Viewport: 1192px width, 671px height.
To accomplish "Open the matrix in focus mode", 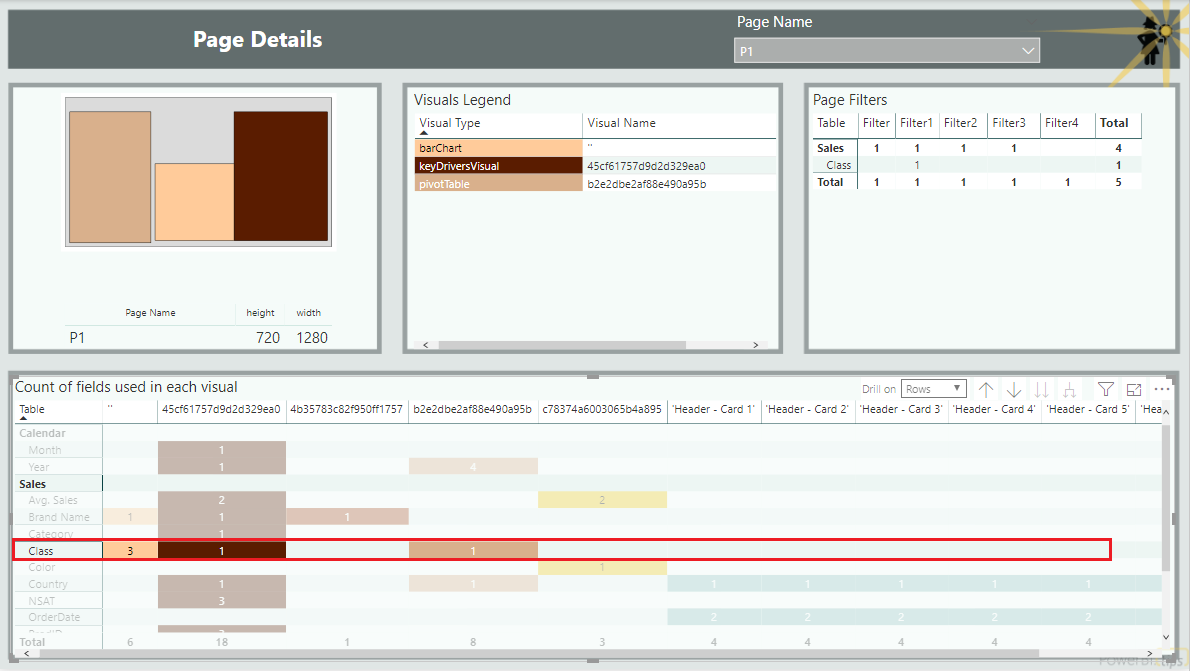I will [1135, 389].
